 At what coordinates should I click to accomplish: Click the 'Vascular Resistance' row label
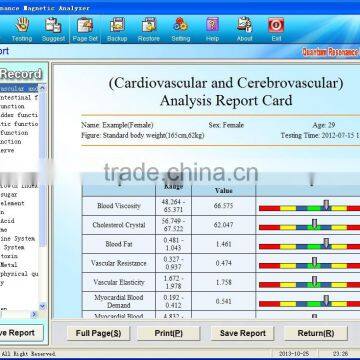119,263
